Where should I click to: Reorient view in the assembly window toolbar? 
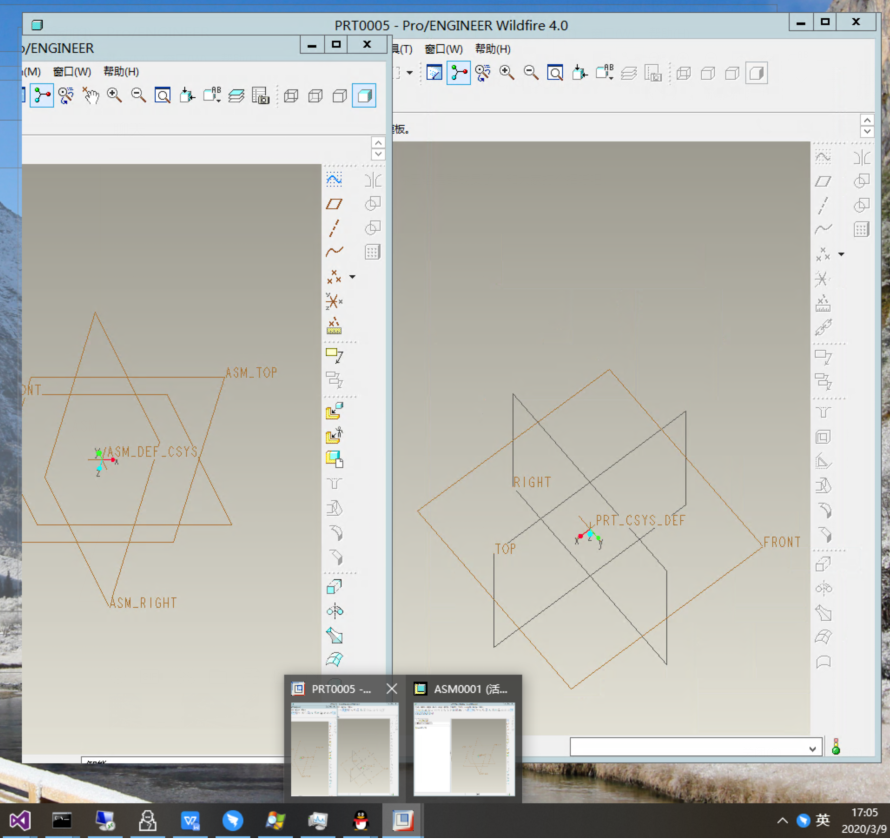pyautogui.click(x=187, y=95)
